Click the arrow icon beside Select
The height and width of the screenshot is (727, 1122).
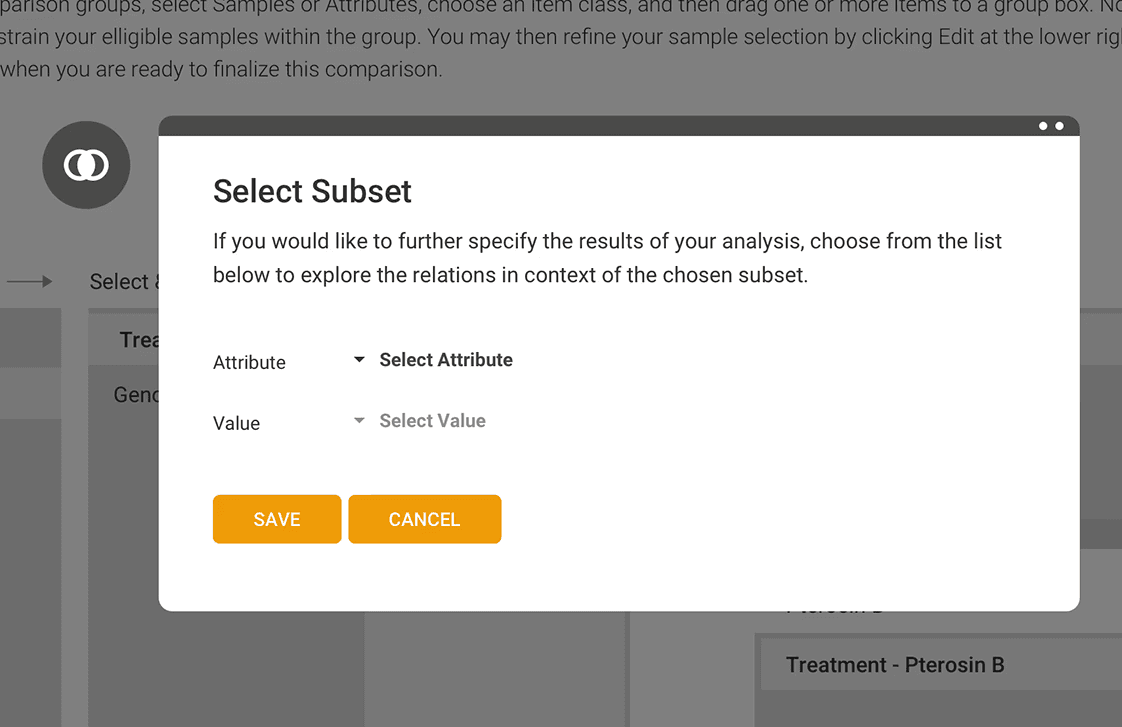29,281
